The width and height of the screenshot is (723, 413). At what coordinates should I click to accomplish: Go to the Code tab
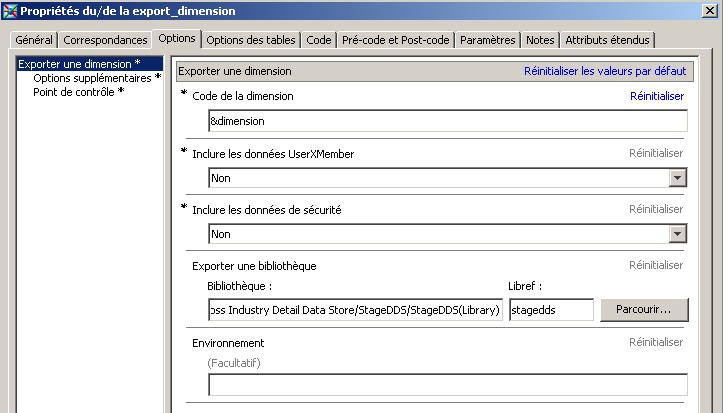[319, 40]
